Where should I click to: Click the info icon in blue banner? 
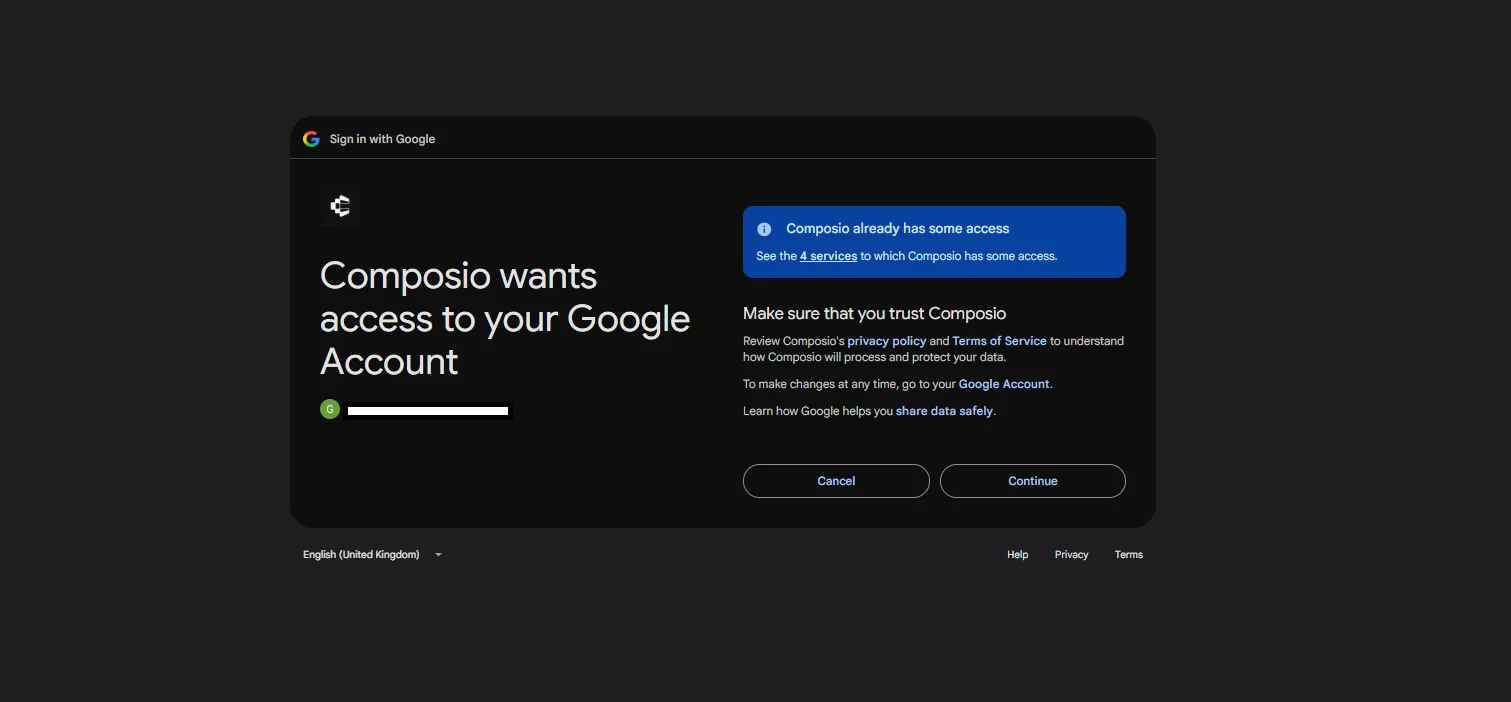(x=764, y=229)
